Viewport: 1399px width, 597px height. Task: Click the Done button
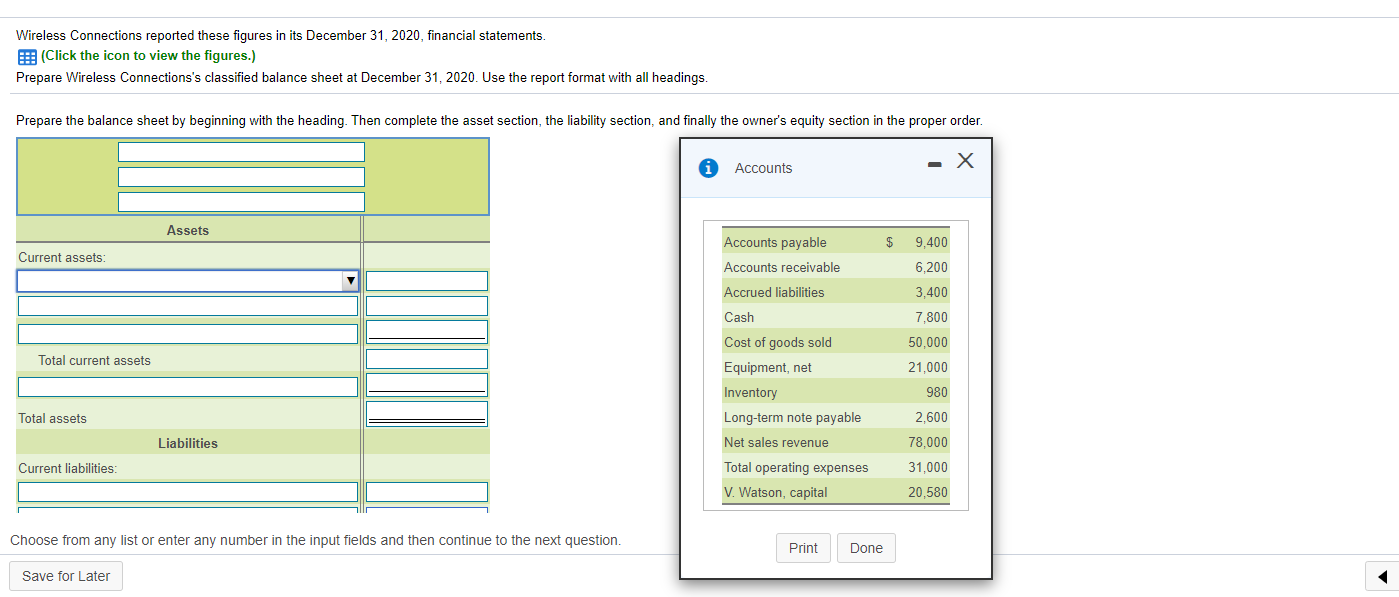pyautogui.click(x=866, y=548)
